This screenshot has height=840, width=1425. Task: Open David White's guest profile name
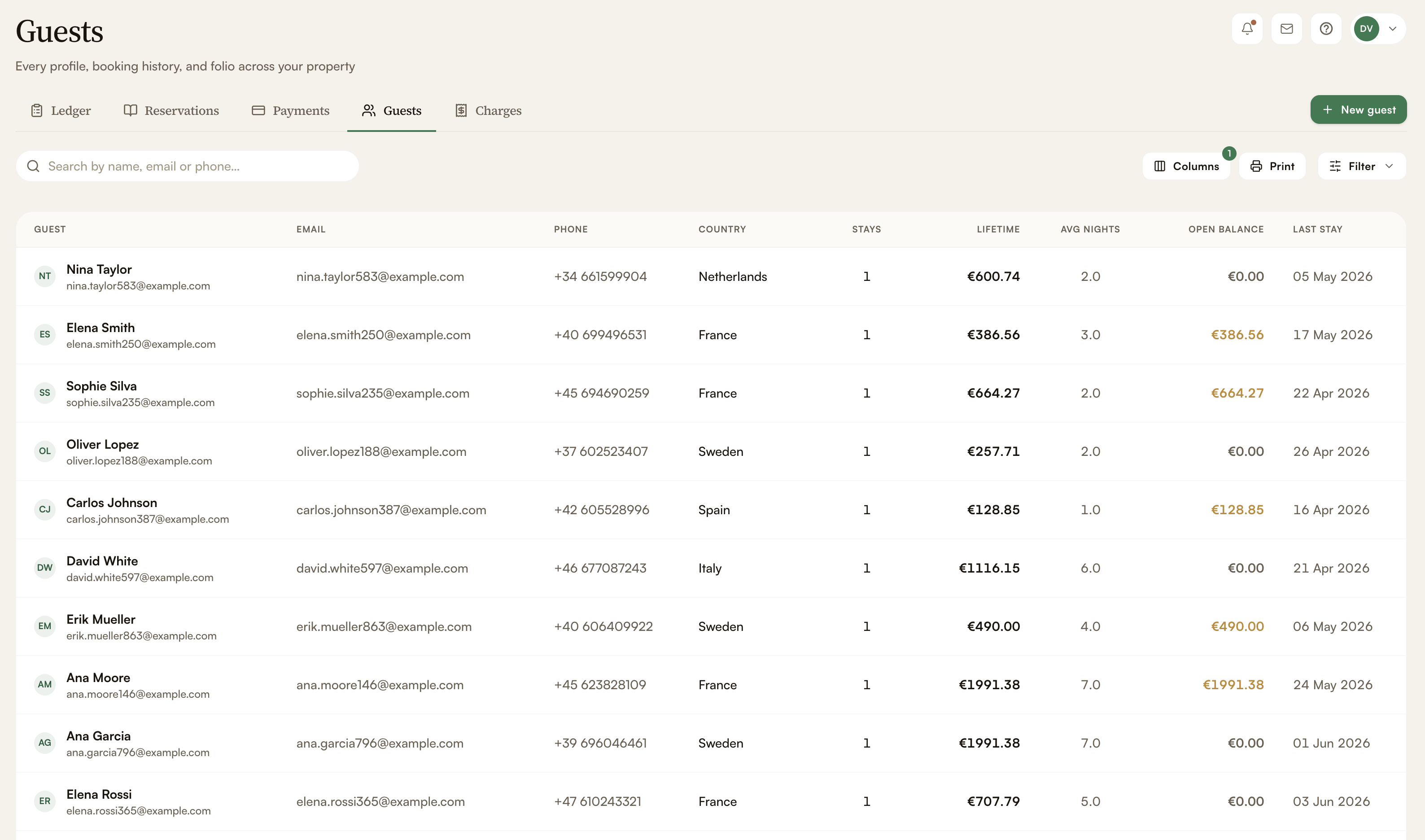102,561
